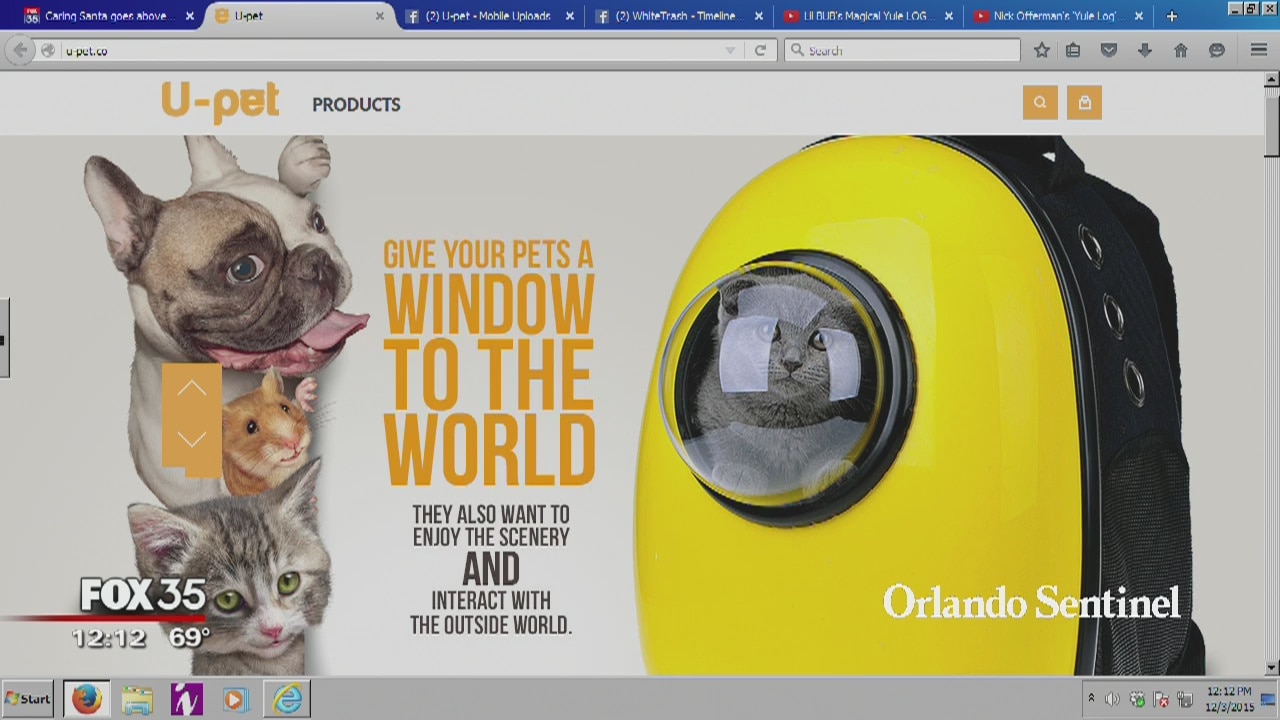Open File Explorer from the taskbar
This screenshot has height=720, width=1280.
click(137, 699)
